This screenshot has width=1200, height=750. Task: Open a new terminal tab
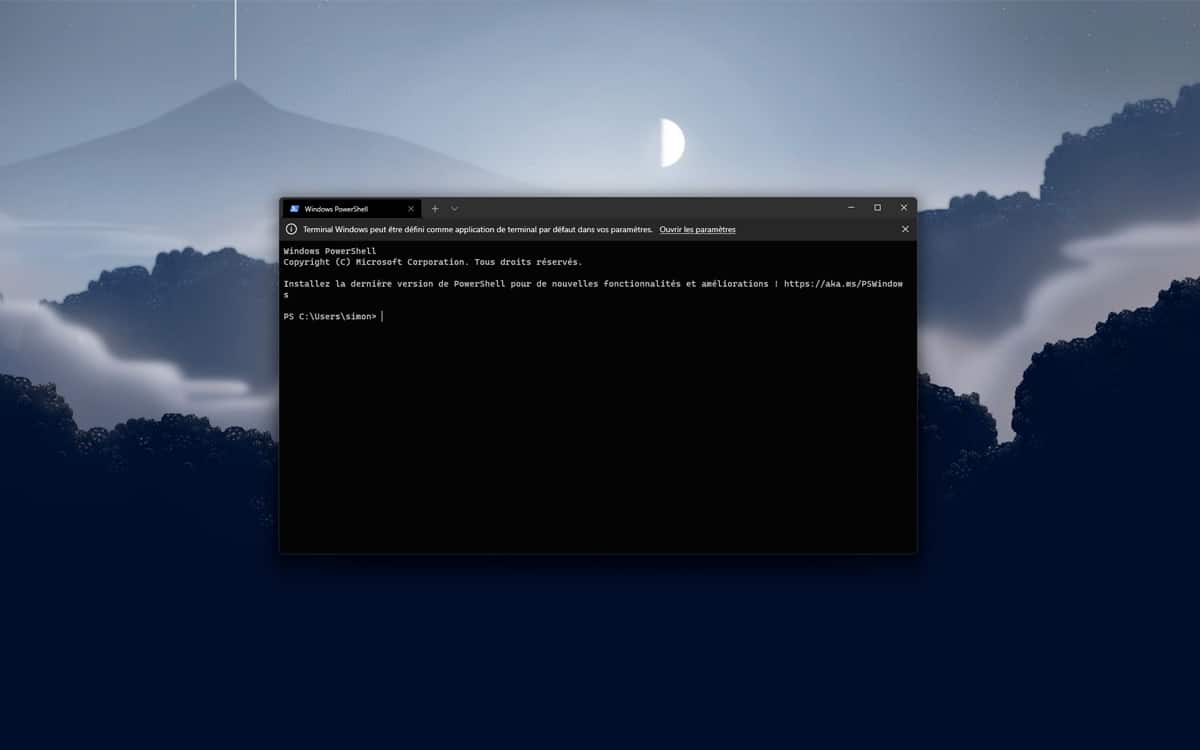coord(435,209)
